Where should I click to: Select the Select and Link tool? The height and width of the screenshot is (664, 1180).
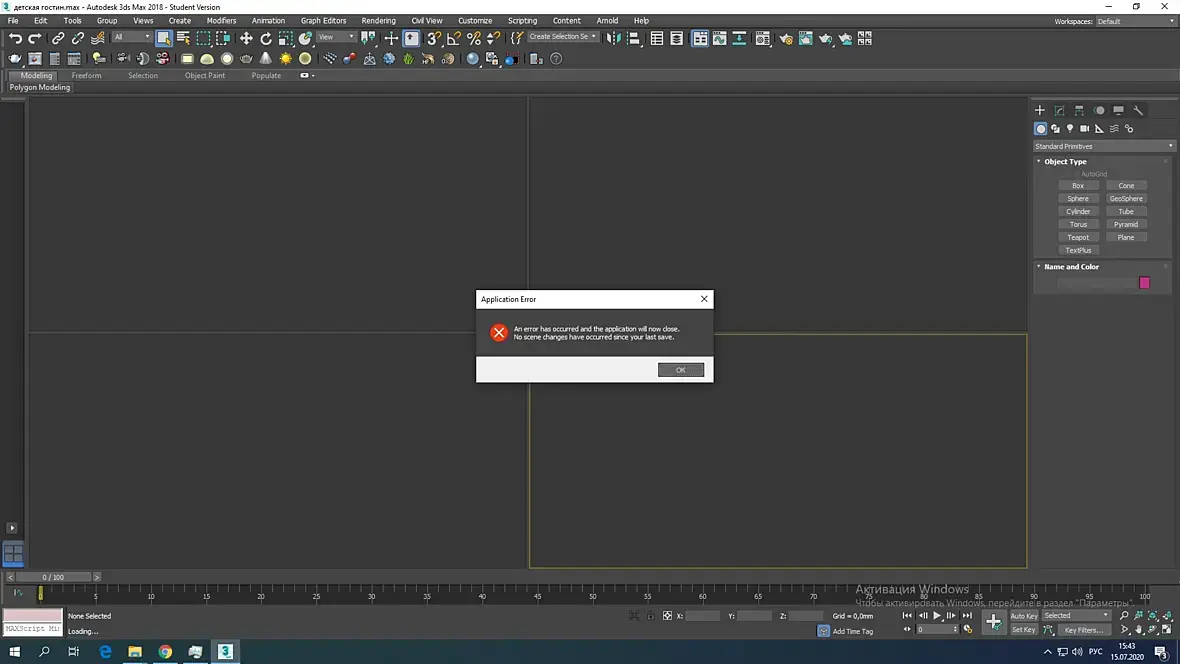point(58,38)
